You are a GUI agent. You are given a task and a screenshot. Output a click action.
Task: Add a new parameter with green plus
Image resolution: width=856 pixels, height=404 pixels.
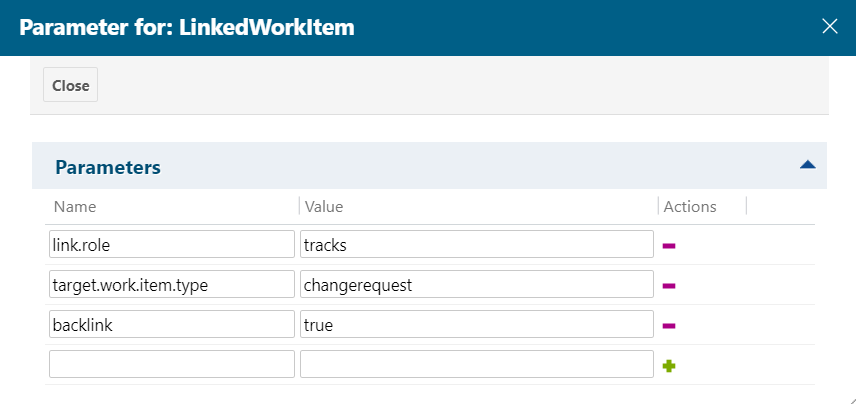pyautogui.click(x=669, y=366)
